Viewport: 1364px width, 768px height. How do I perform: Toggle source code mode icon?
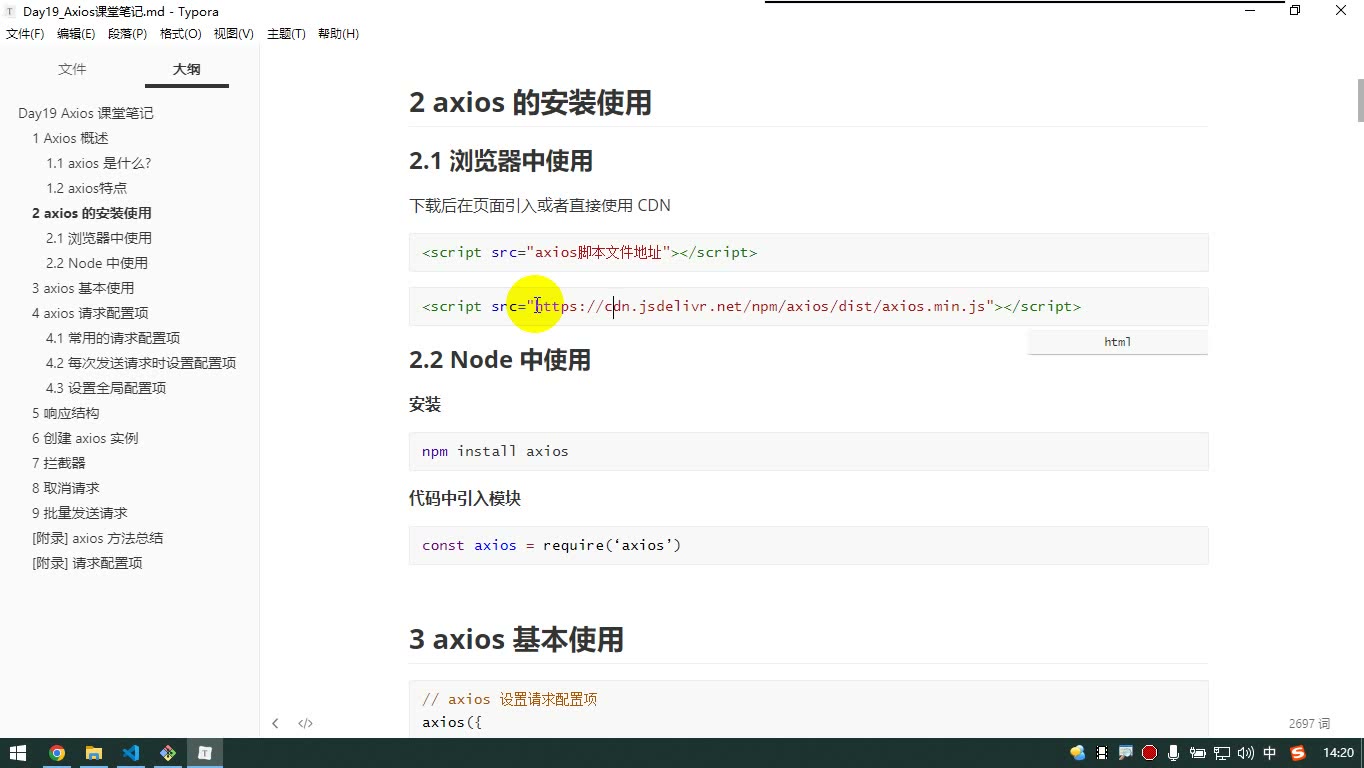[x=305, y=723]
